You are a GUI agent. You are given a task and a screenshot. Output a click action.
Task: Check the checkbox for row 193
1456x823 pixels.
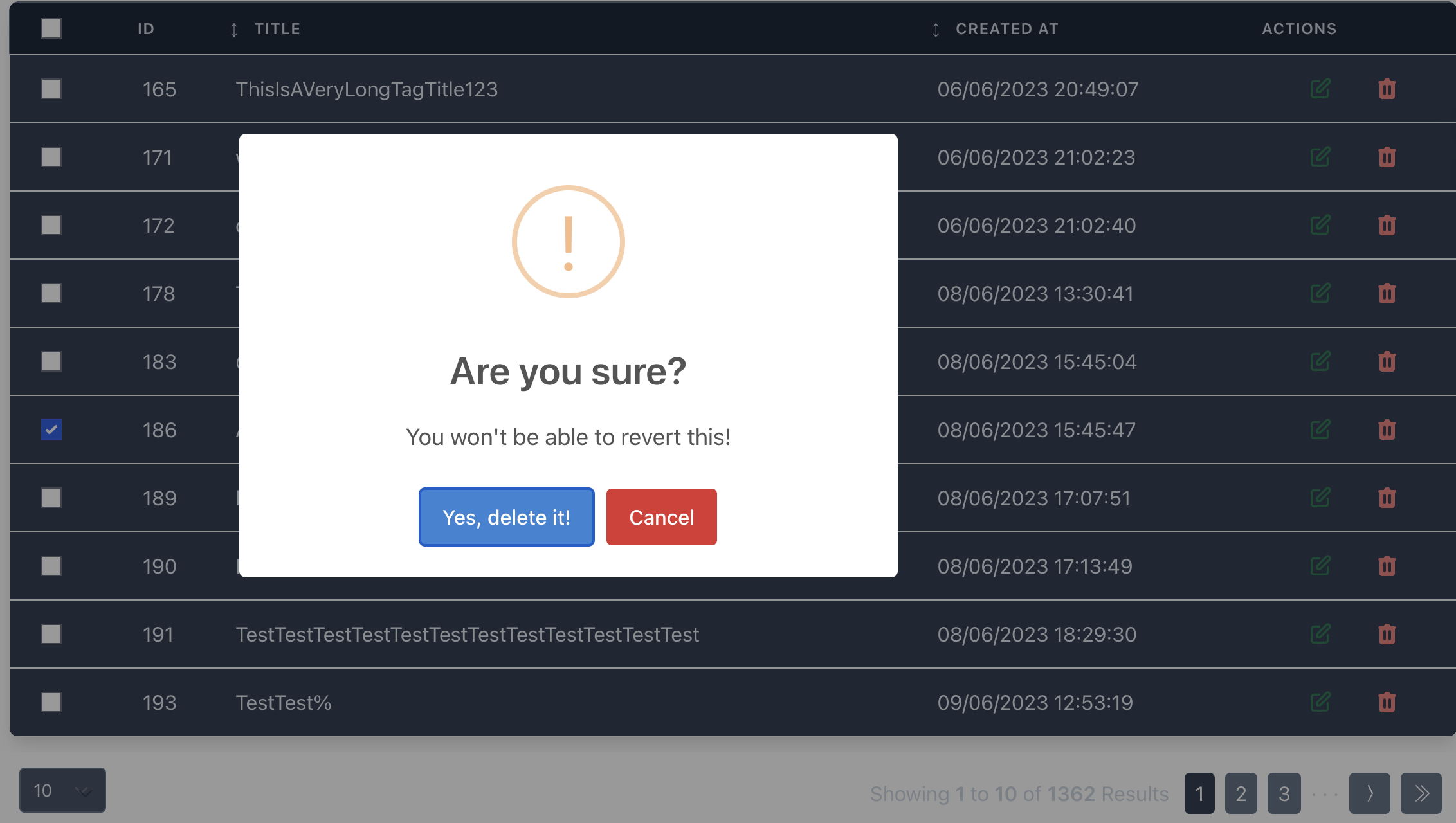click(51, 702)
